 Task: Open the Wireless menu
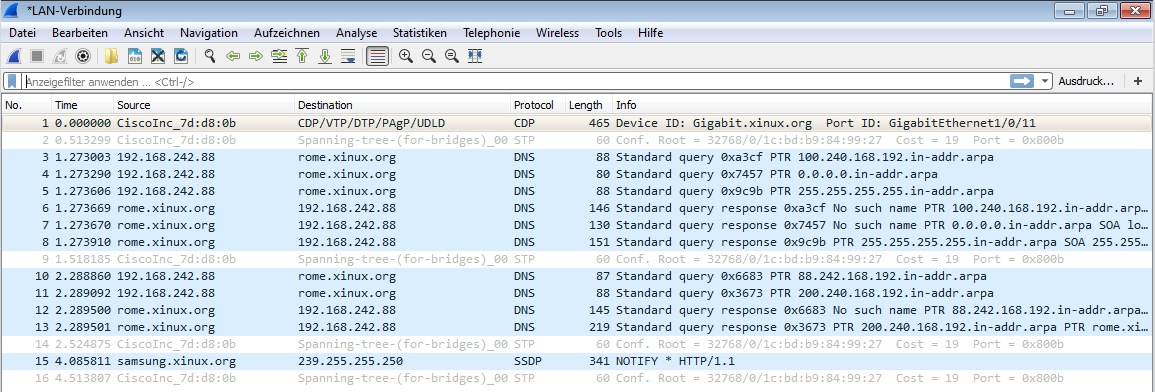click(558, 33)
